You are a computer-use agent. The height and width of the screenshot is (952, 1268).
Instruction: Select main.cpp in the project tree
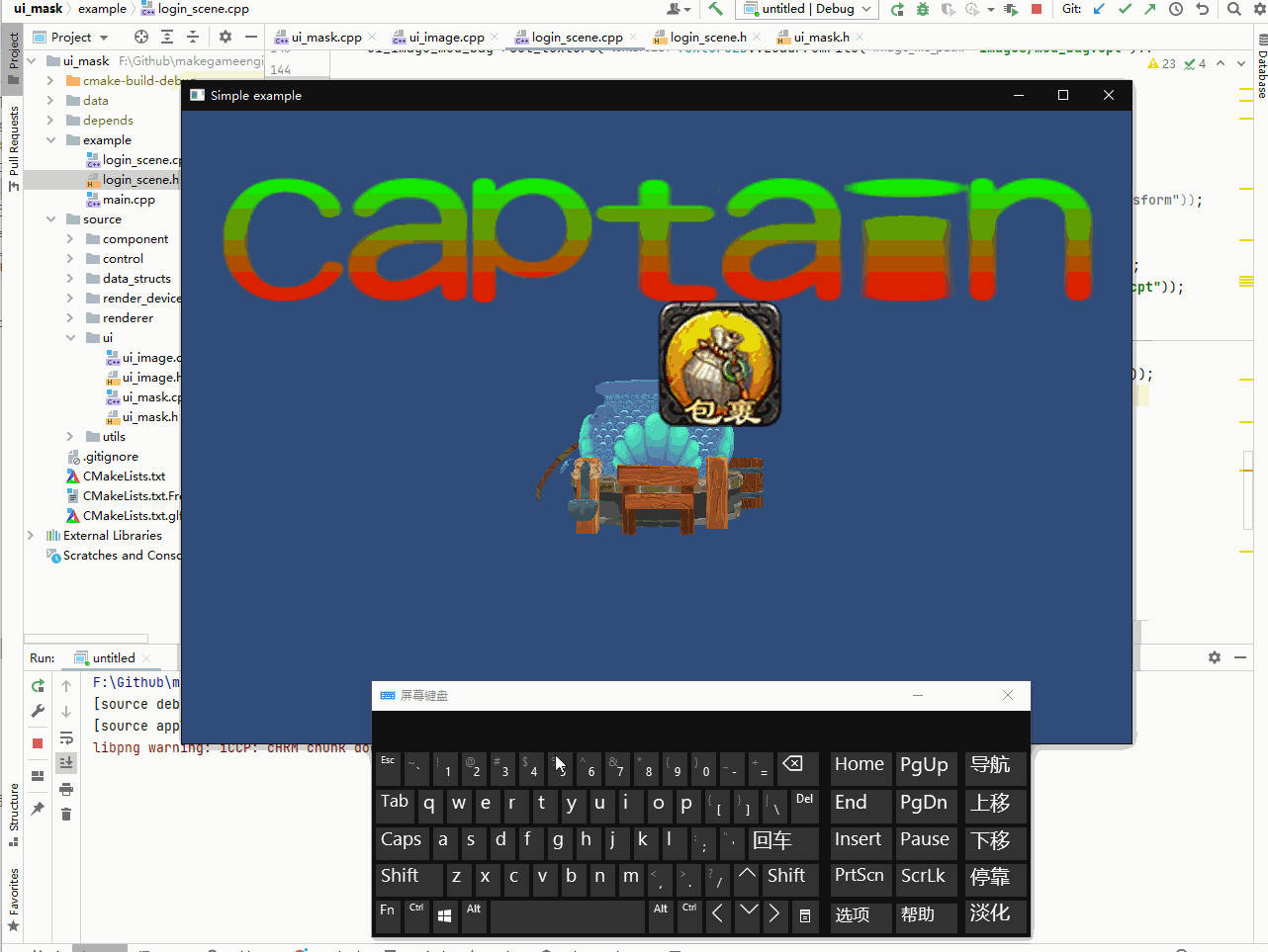[129, 200]
